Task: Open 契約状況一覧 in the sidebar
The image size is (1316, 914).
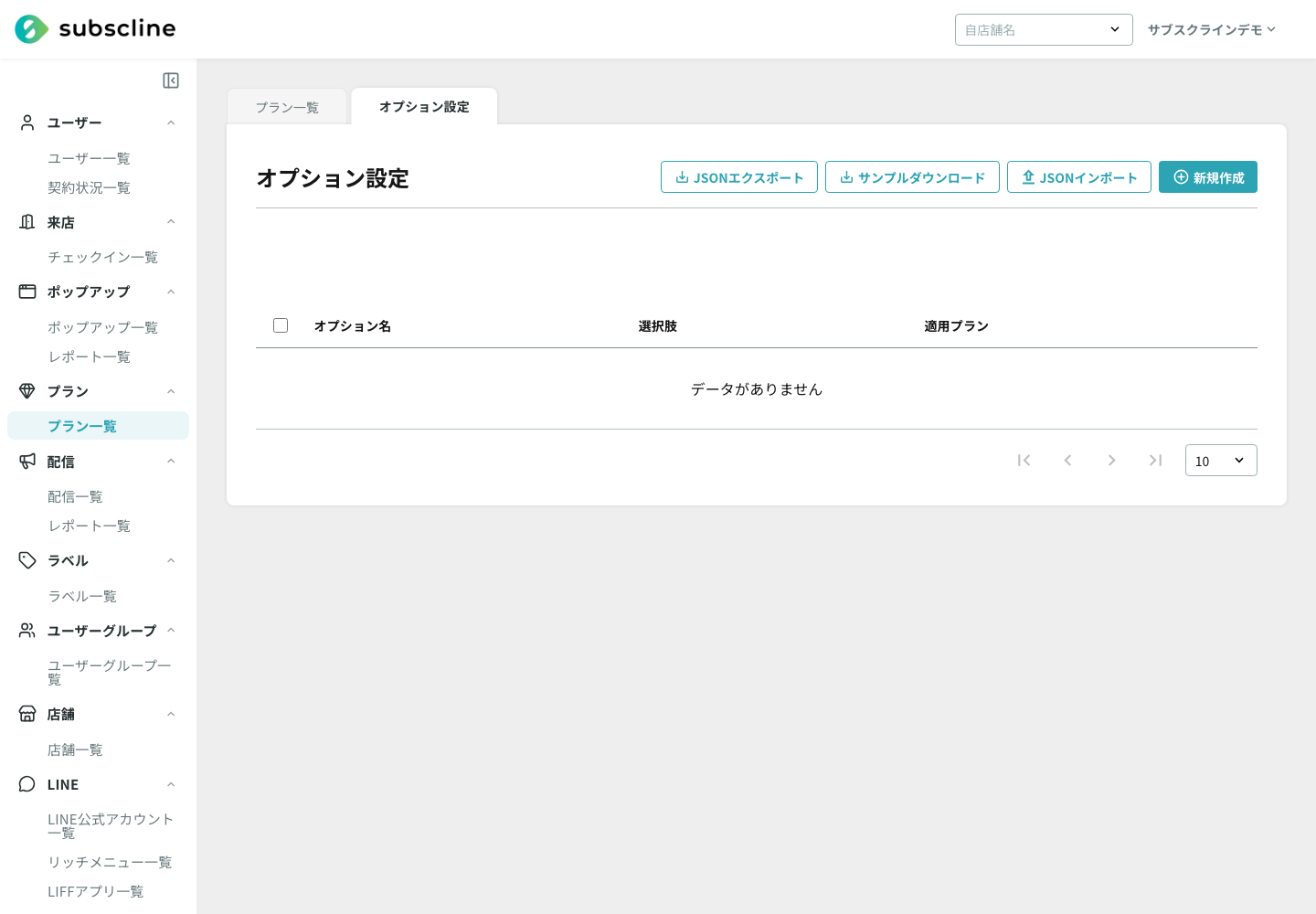Action: click(89, 187)
